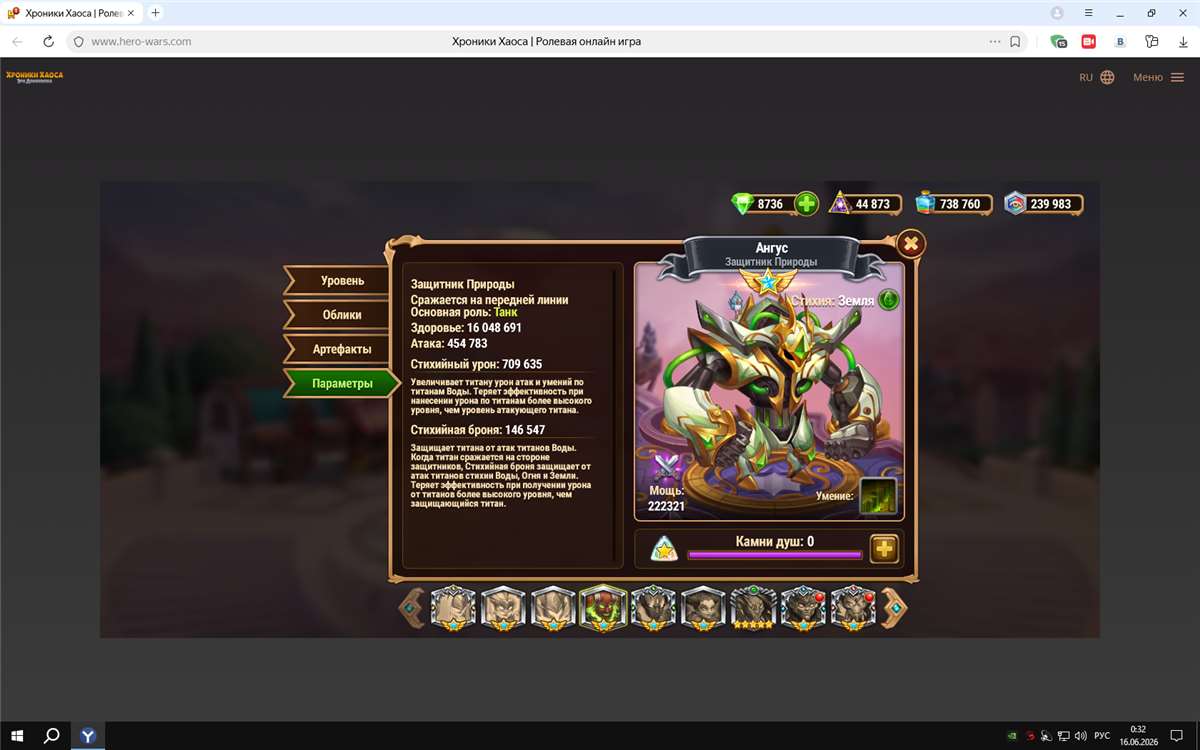Open the RU language selector
The width and height of the screenshot is (1200, 750).
click(x=1096, y=77)
